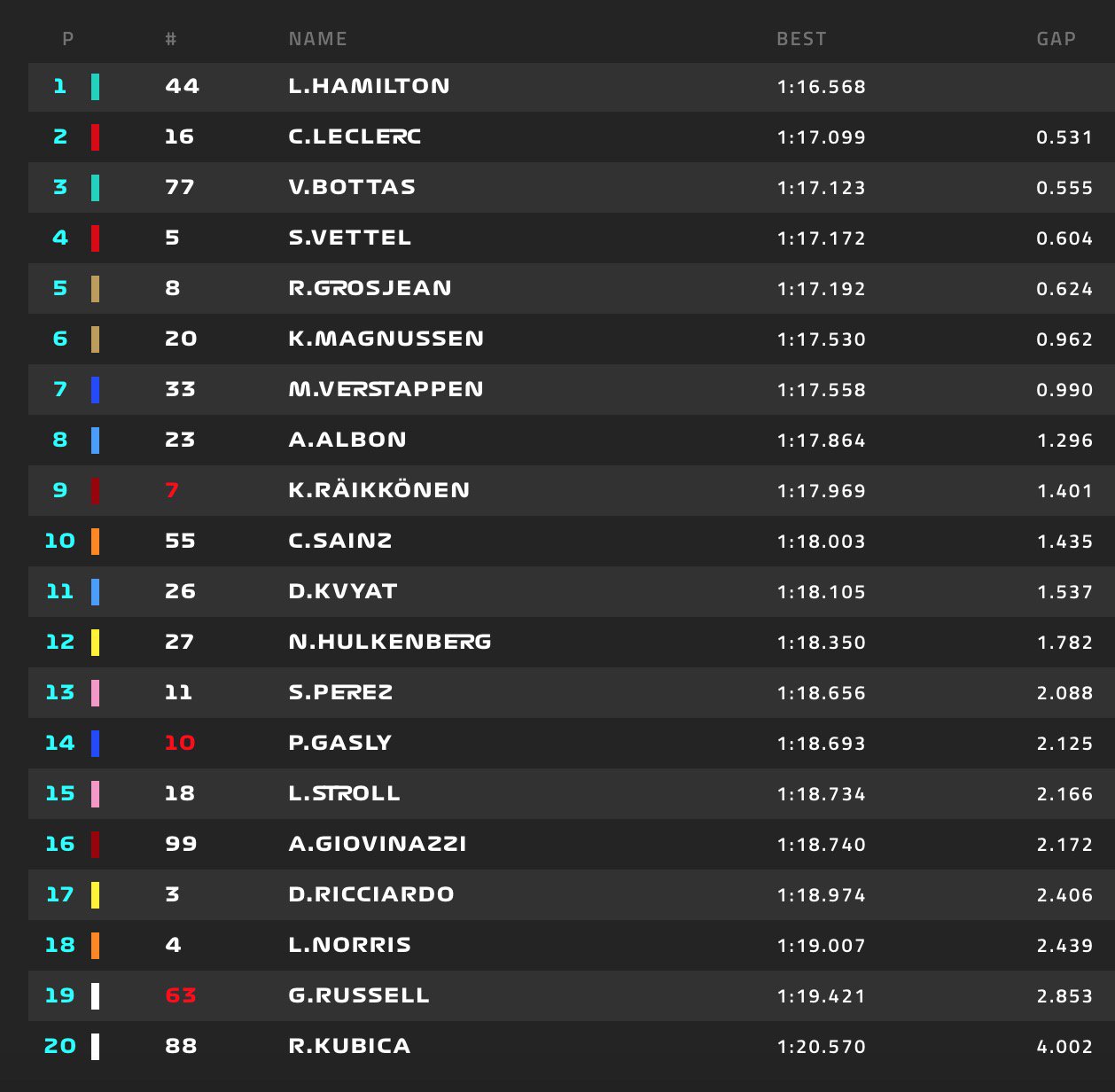Click the pink bar beside S.PEREZ

(x=95, y=693)
